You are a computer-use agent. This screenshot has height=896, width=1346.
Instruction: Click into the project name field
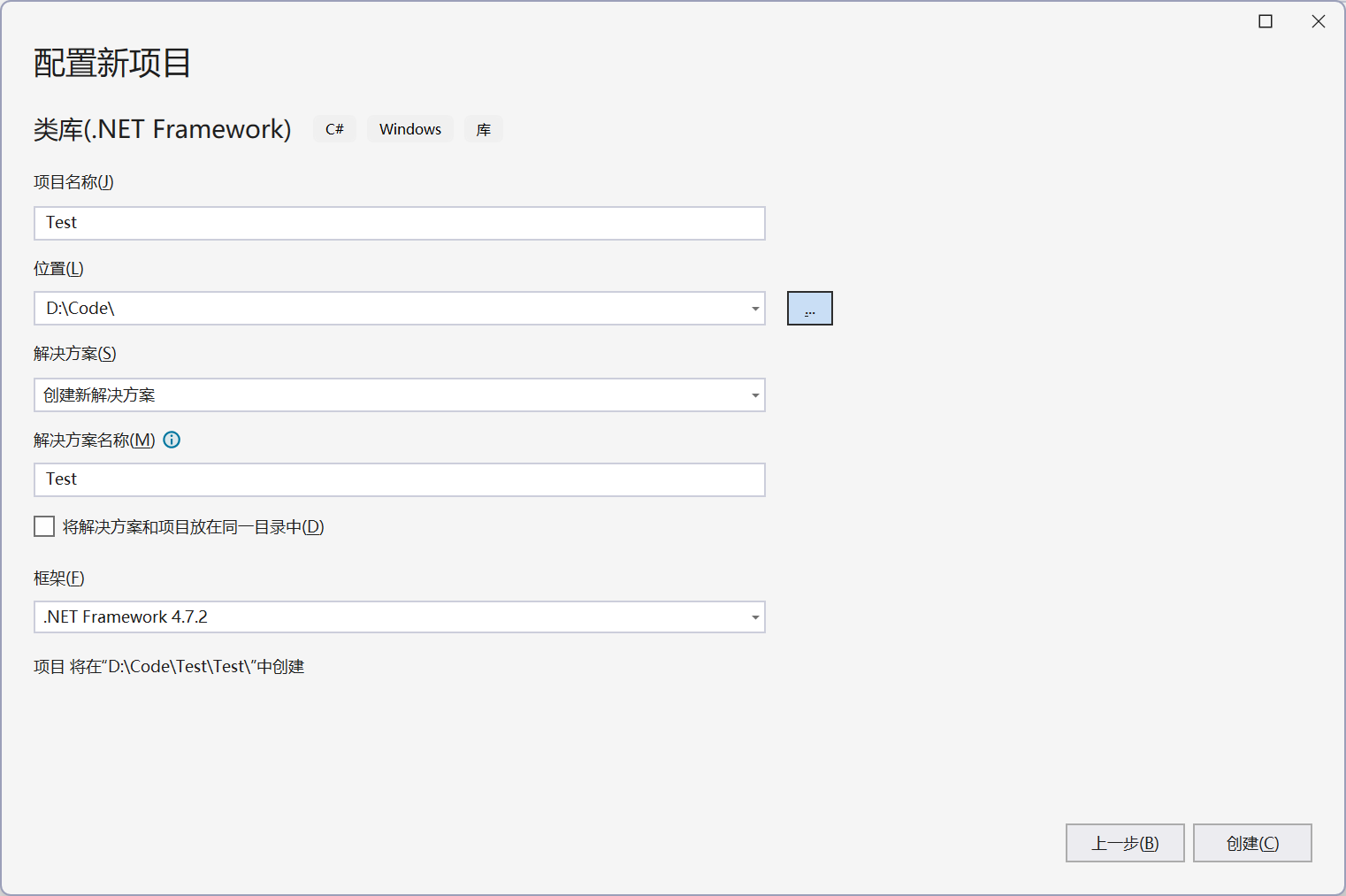(398, 223)
